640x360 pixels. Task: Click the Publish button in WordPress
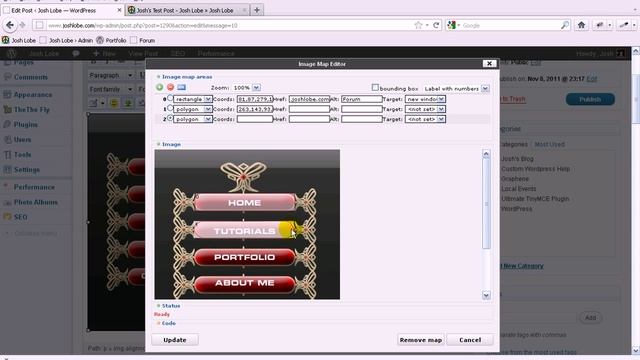(590, 99)
